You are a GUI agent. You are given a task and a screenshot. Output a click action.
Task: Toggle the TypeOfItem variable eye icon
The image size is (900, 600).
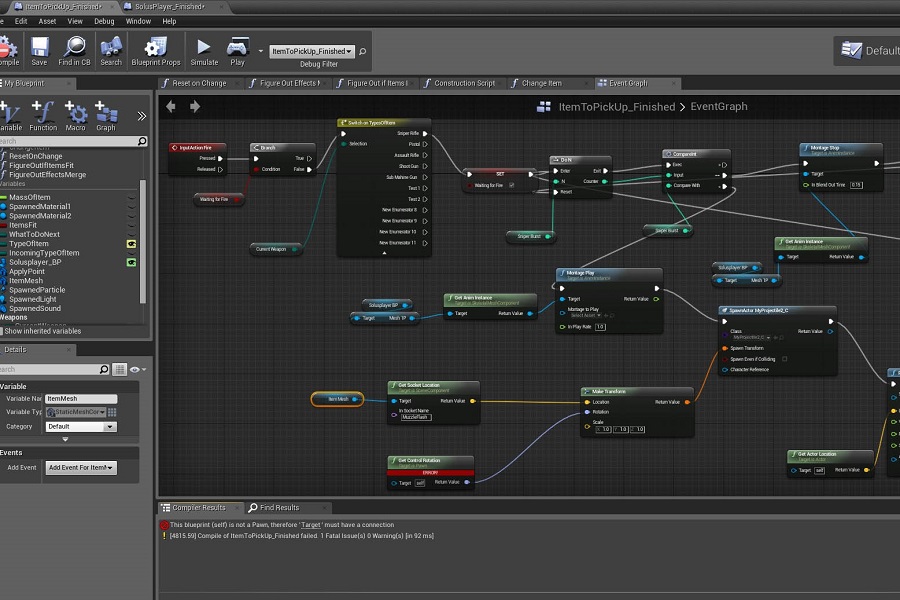(131, 243)
